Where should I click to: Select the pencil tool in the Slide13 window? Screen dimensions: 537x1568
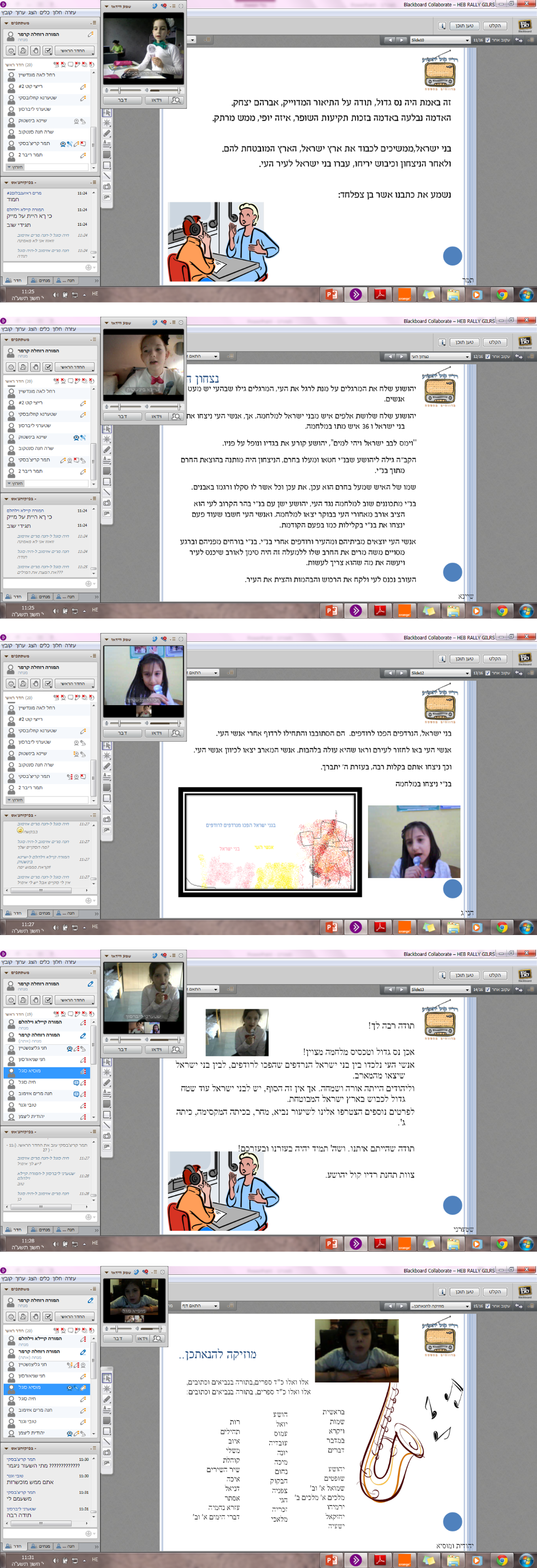[107, 1083]
